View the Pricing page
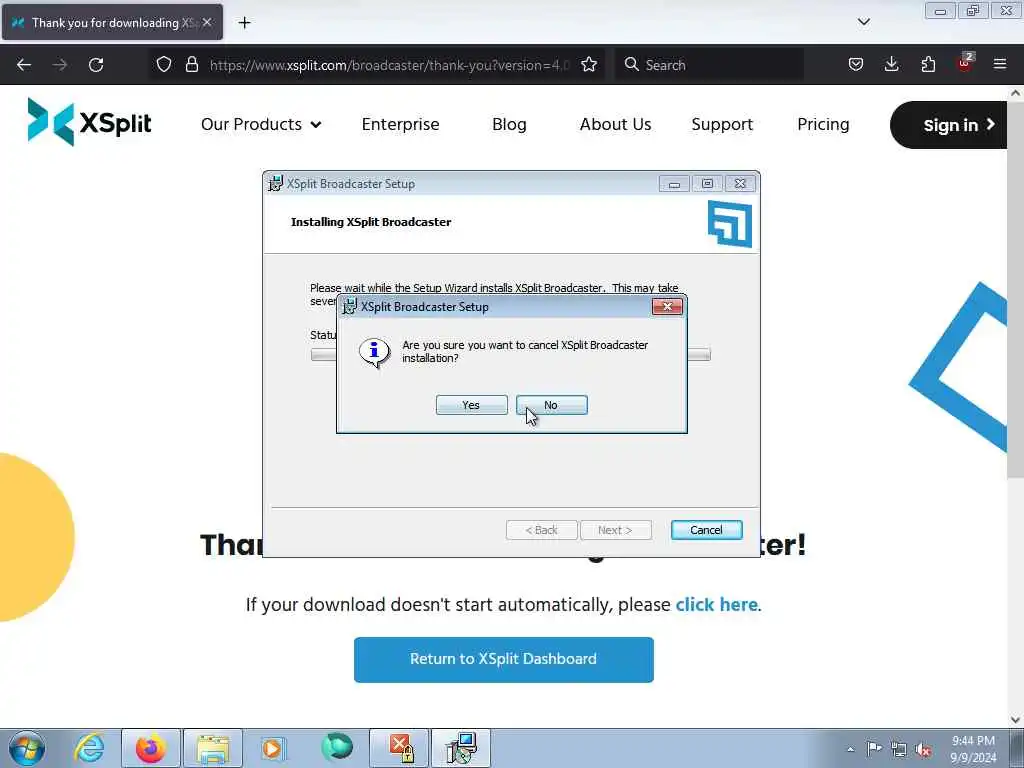Screen dimensions: 1024x768 point(823,124)
